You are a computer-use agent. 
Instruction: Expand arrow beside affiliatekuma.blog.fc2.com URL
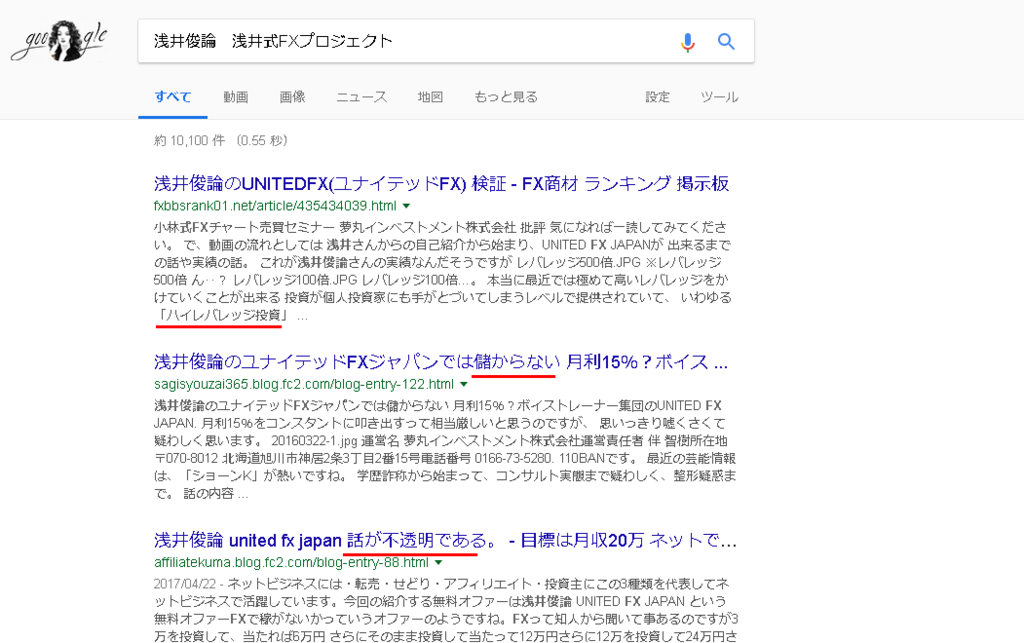point(439,563)
